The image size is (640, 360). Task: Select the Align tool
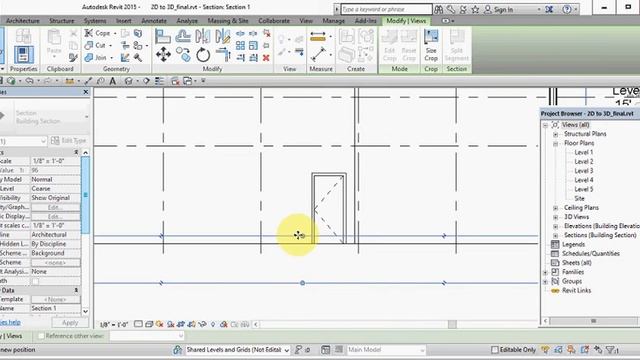(162, 37)
